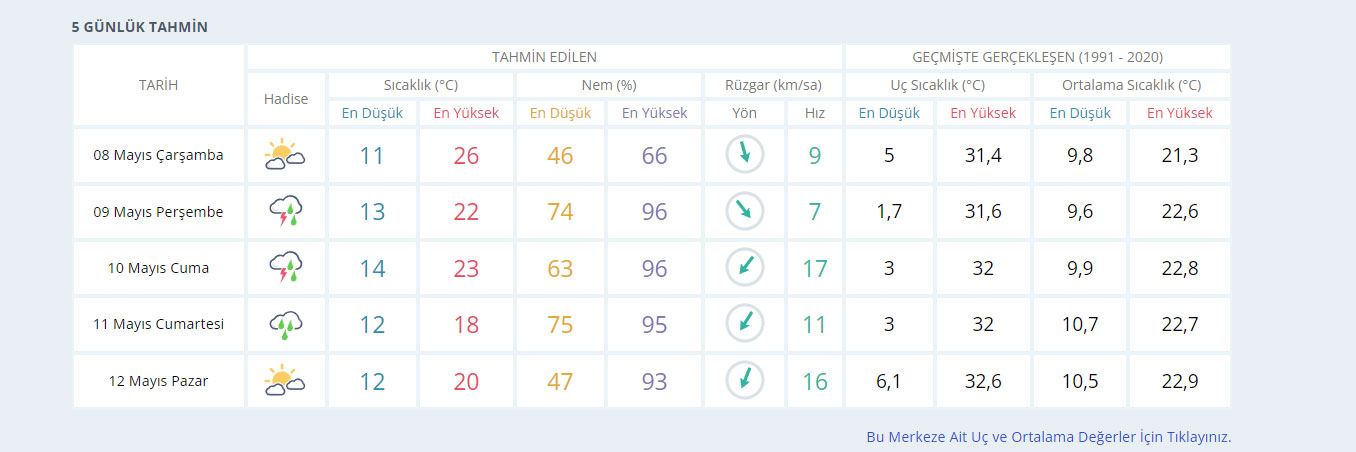Click the 5 GÜNLÜK TAHMİN heading
1356x452 pixels.
[x=140, y=27]
